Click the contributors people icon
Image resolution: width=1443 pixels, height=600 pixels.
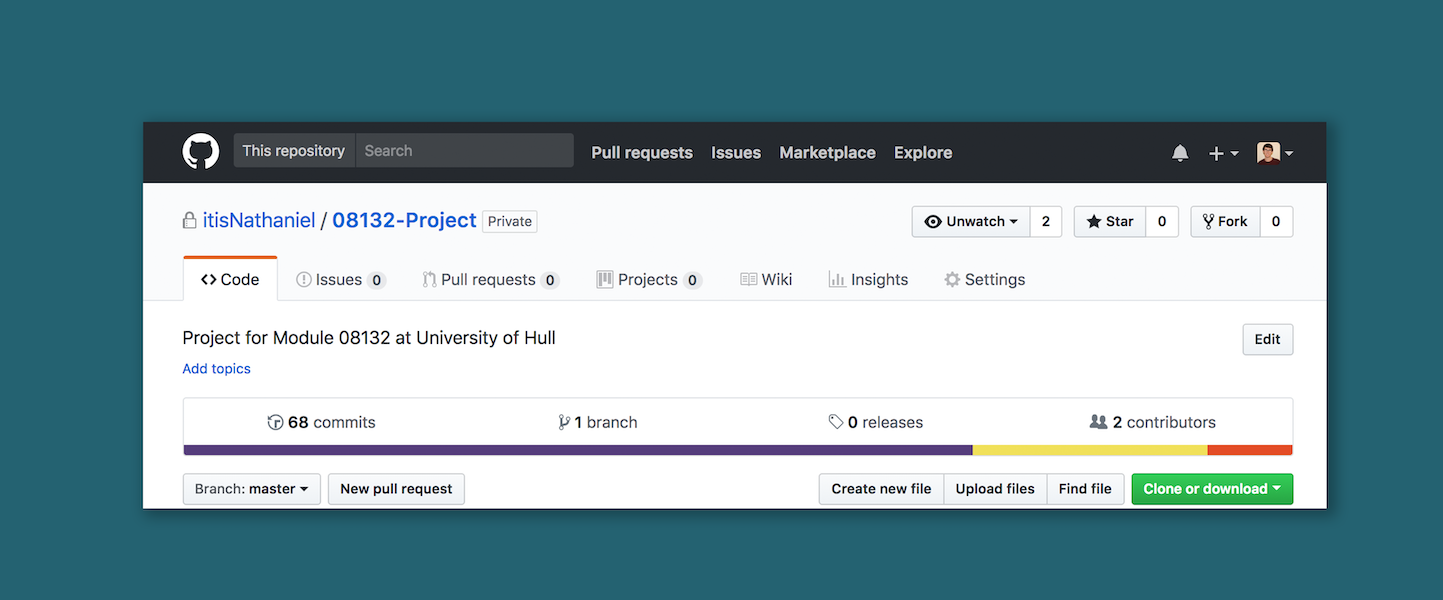[x=1098, y=422]
